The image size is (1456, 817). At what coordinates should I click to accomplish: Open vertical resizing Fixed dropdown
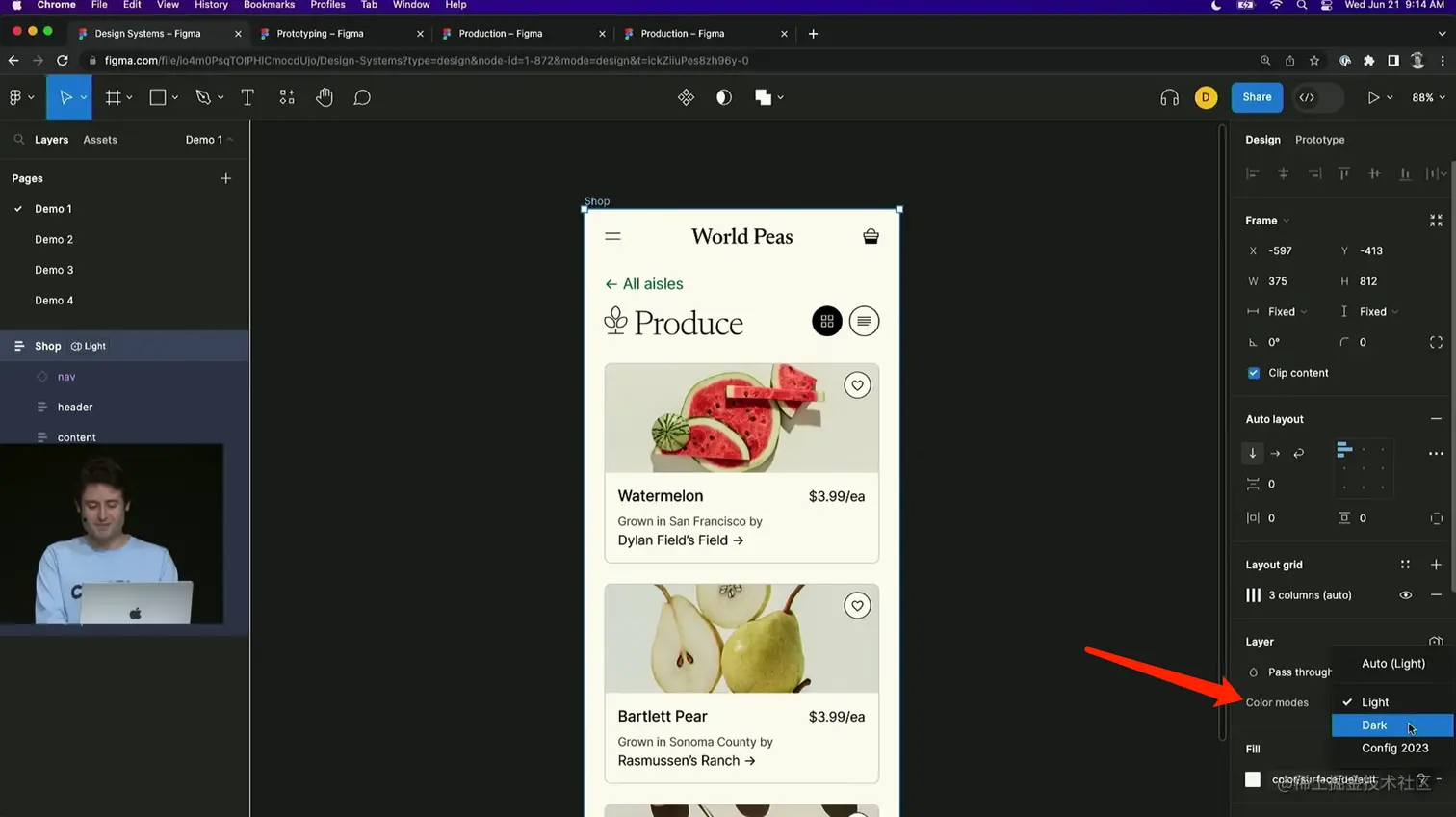click(1379, 312)
